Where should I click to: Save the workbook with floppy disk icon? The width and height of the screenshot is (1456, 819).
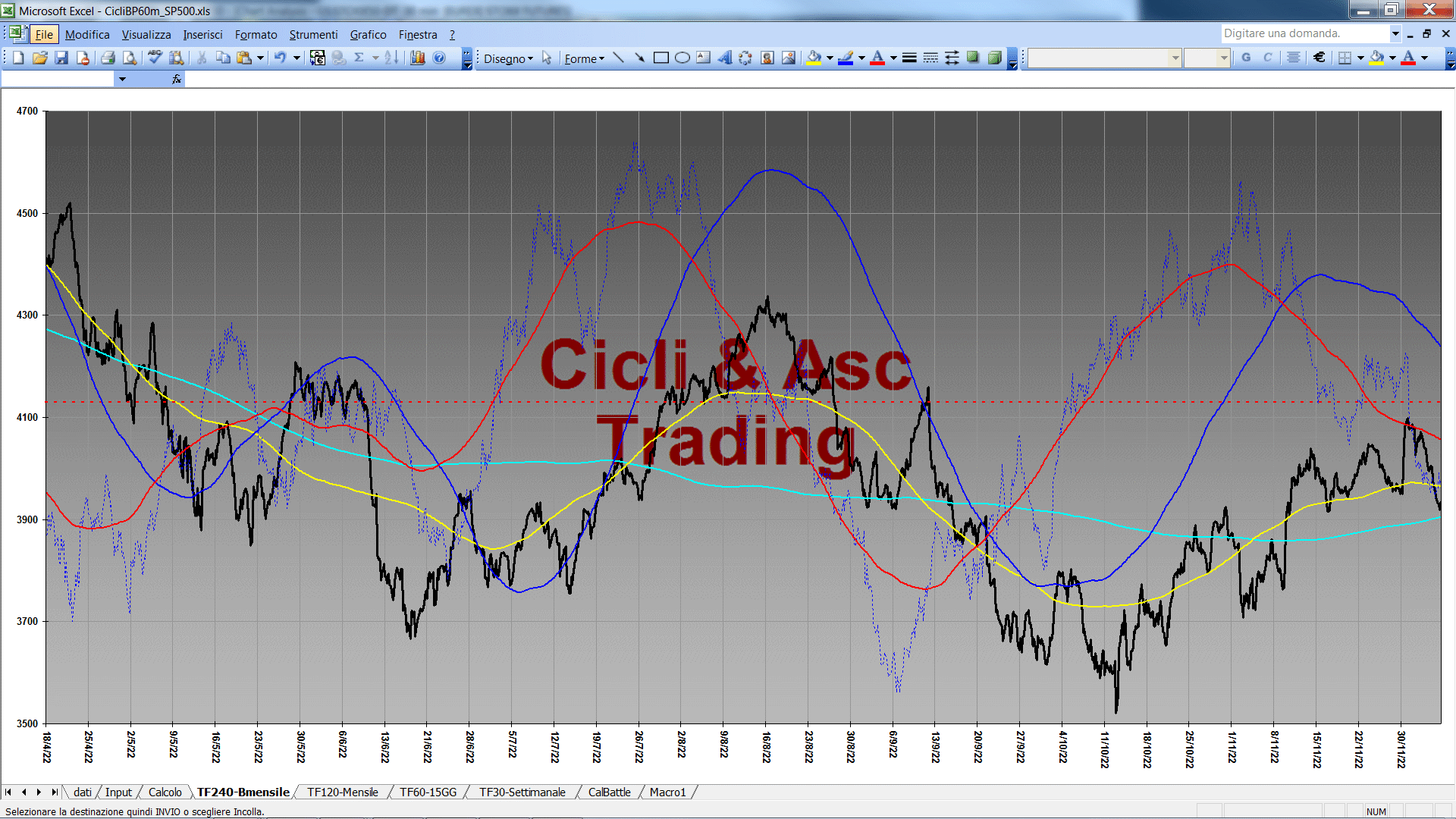click(x=61, y=58)
